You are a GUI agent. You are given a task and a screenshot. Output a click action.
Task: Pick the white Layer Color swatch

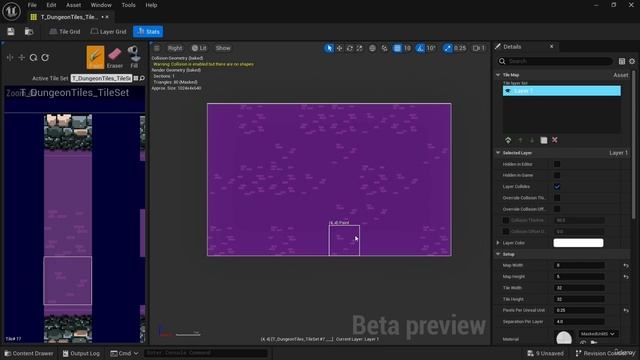[x=578, y=243]
